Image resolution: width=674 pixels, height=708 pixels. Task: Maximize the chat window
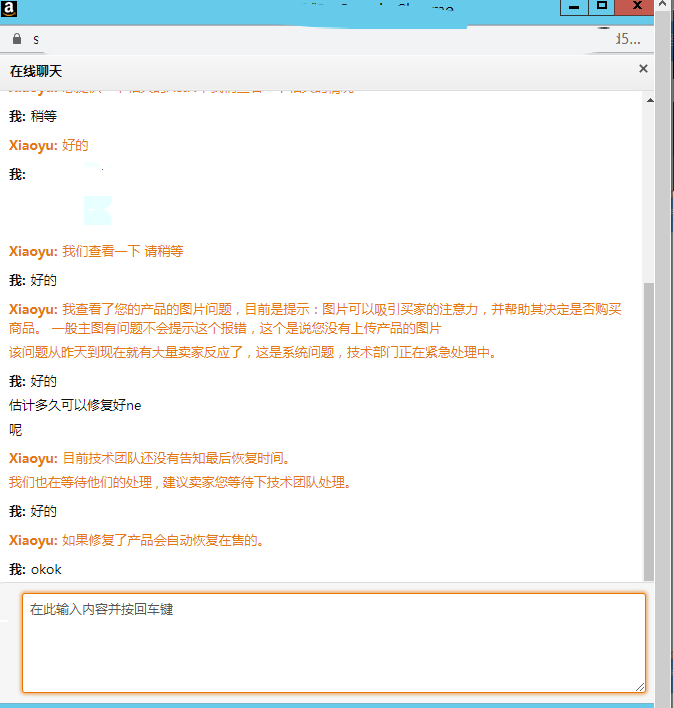coord(602,6)
